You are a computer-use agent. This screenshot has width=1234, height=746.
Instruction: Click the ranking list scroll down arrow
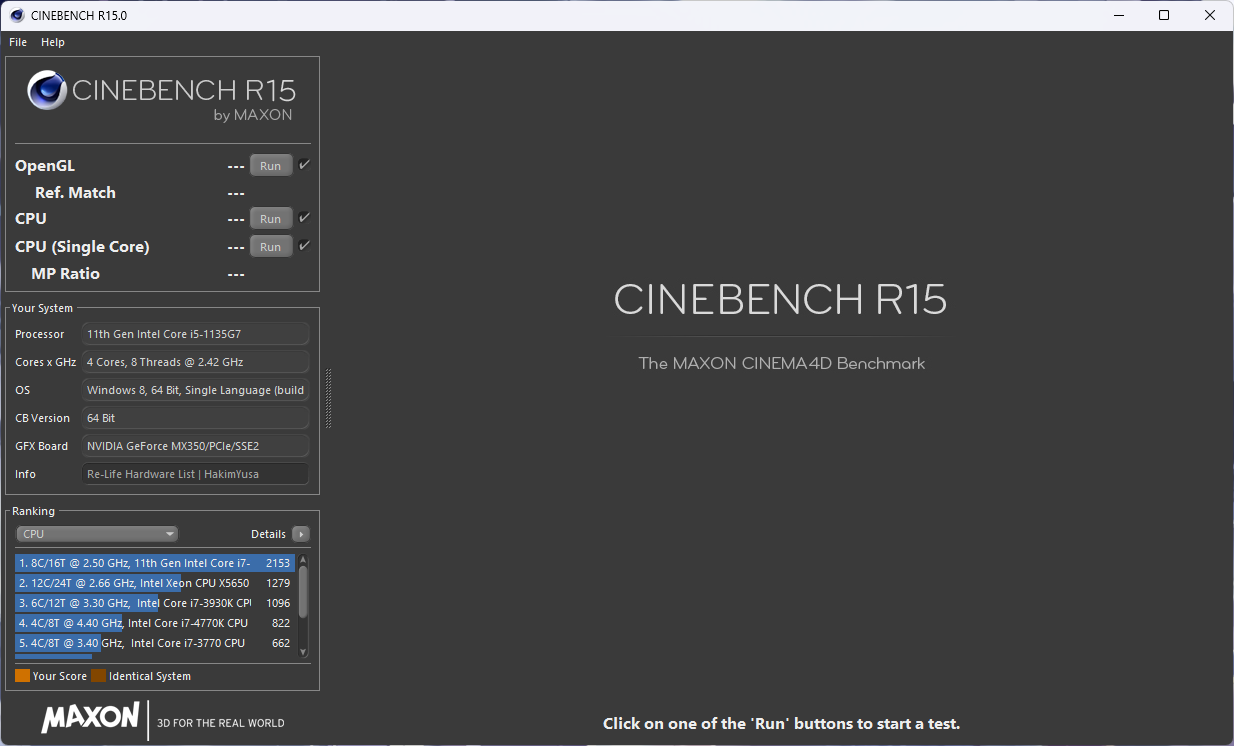click(303, 652)
